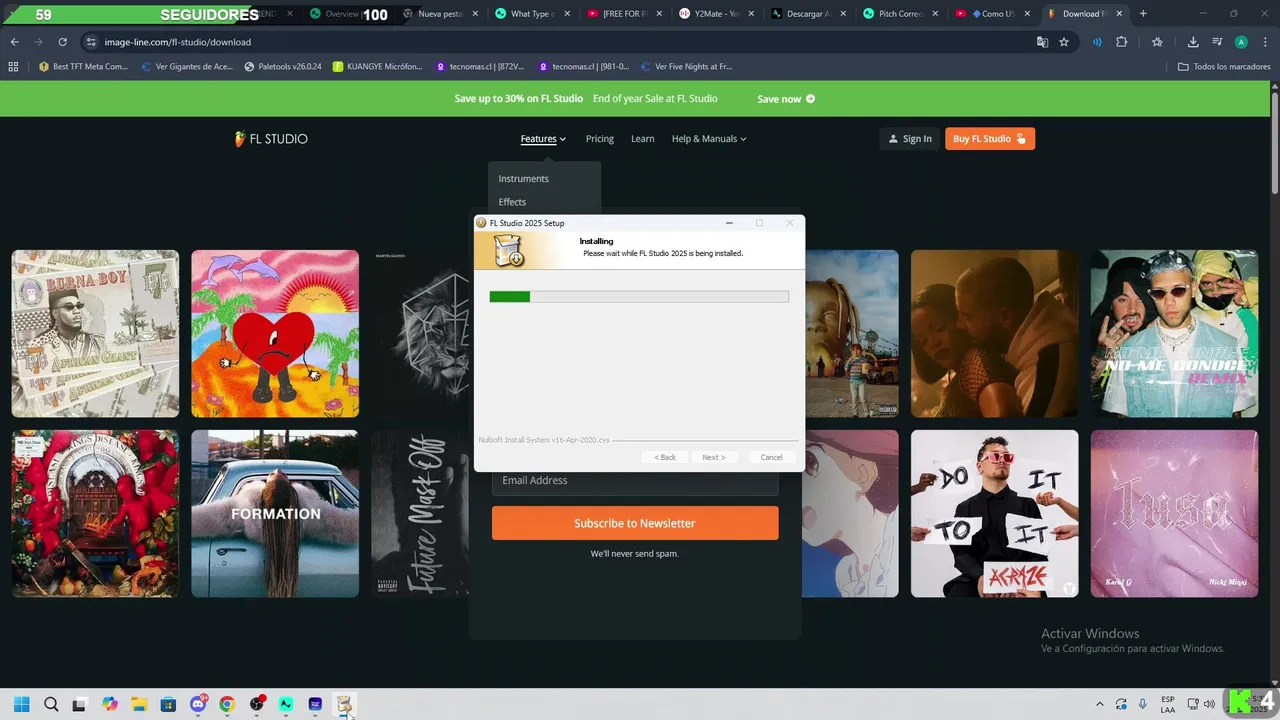Reload the page with the refresh icon
The height and width of the screenshot is (720, 1280).
point(62,42)
